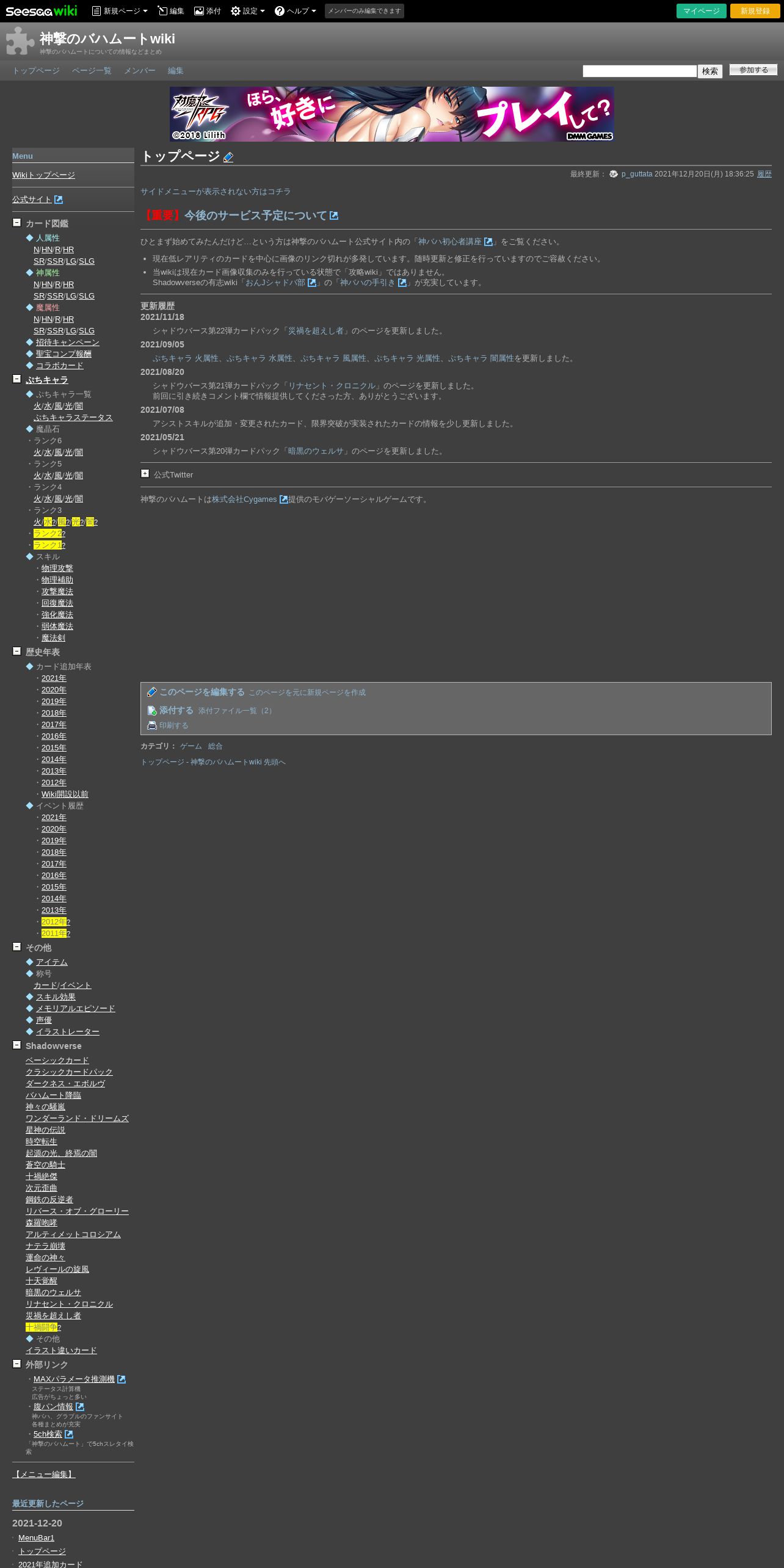Screen dimensions: 784x1568
Task: Open the Wikiトップページ sidebar link
Action: pyautogui.click(x=43, y=175)
